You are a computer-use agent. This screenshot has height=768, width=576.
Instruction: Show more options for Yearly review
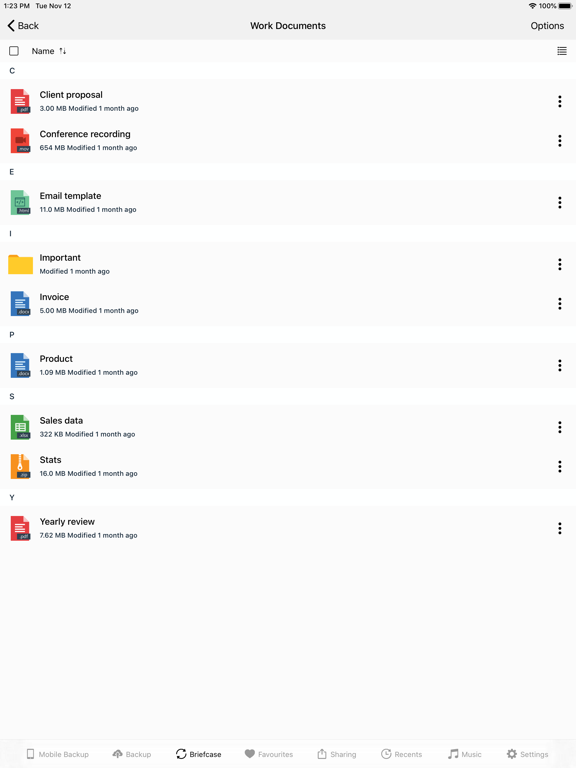coord(559,528)
